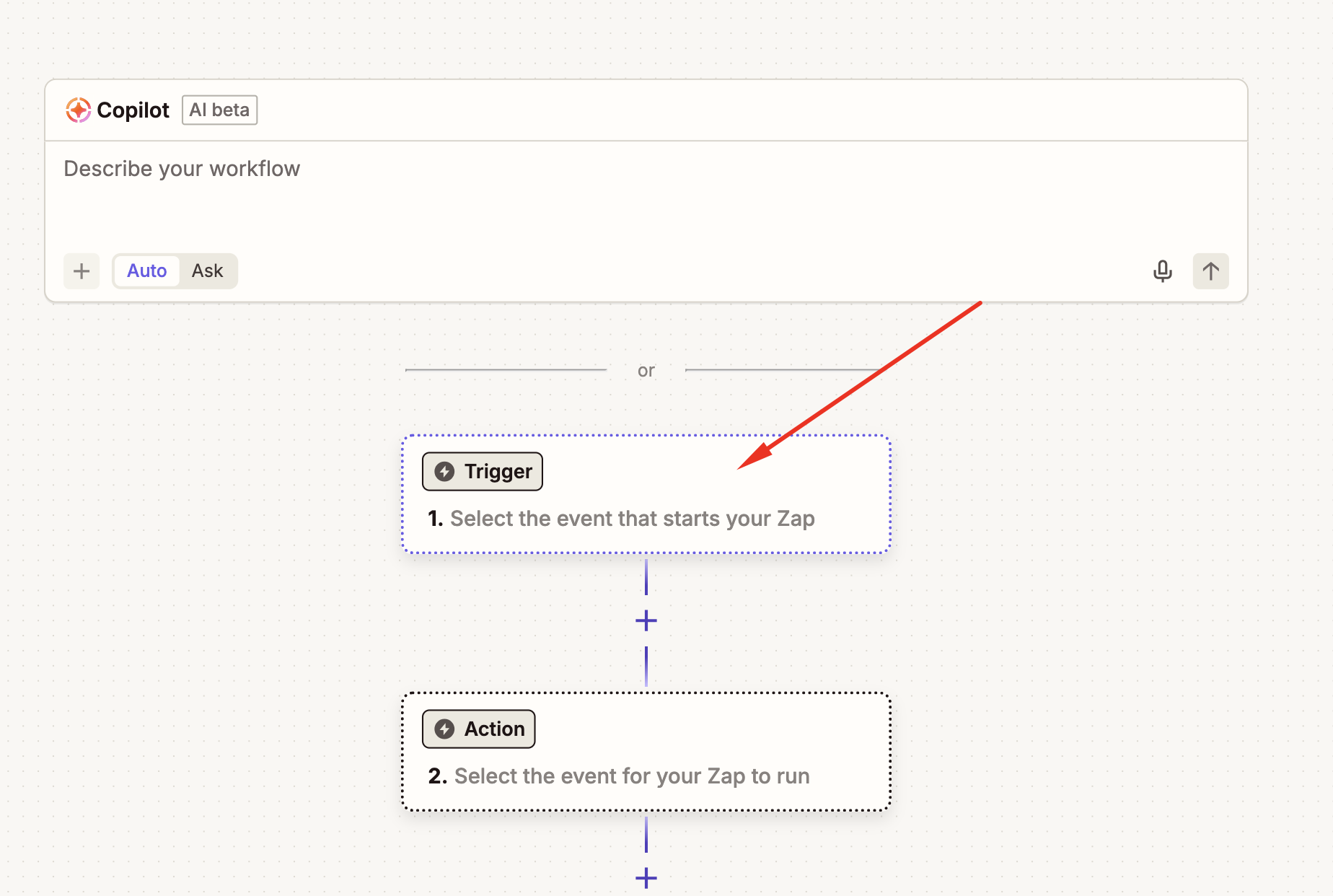Click the AI beta badge
1333x896 pixels.
pyautogui.click(x=219, y=110)
